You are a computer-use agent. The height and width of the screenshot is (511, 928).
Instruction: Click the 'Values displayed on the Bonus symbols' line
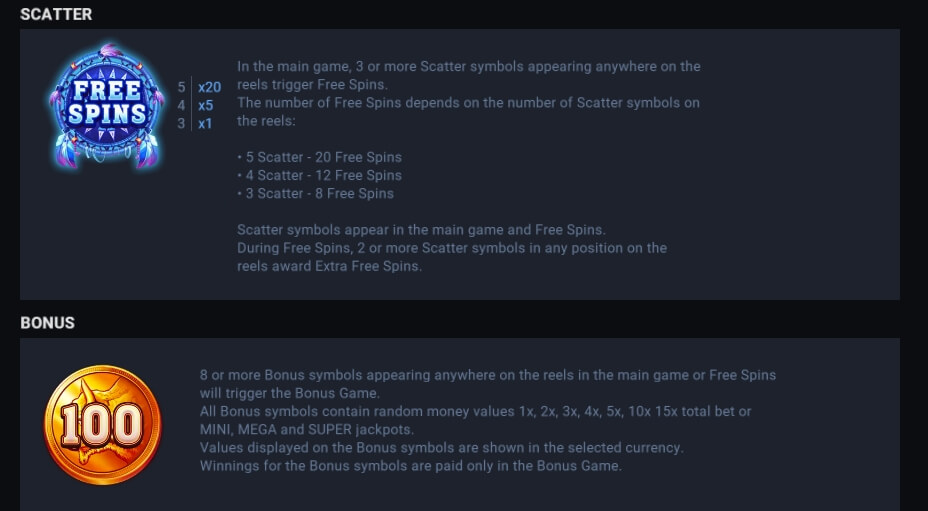[x=441, y=448]
